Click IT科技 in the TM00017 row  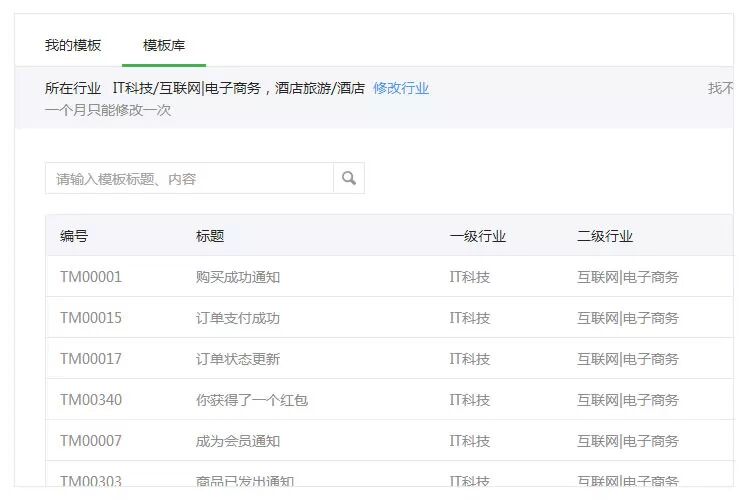click(470, 359)
